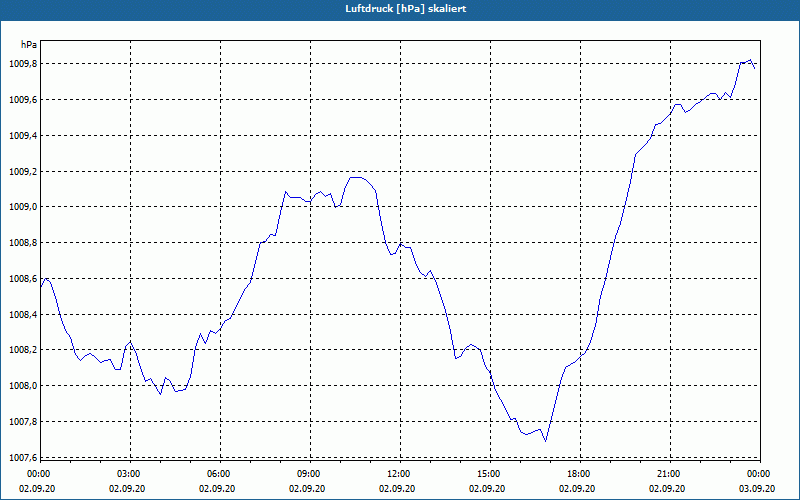800x500 pixels.
Task: Click the 1008,6 y-axis value
Action: 23,279
